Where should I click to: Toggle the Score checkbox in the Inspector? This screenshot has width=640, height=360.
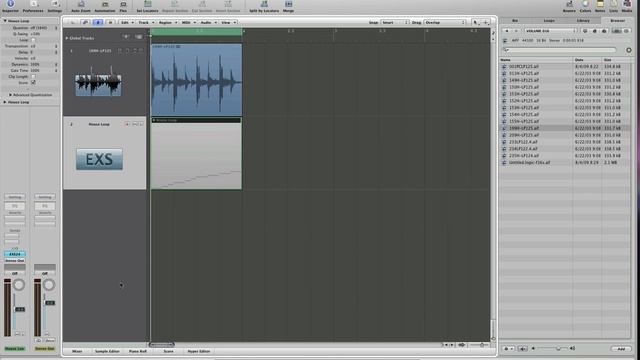[x=33, y=82]
